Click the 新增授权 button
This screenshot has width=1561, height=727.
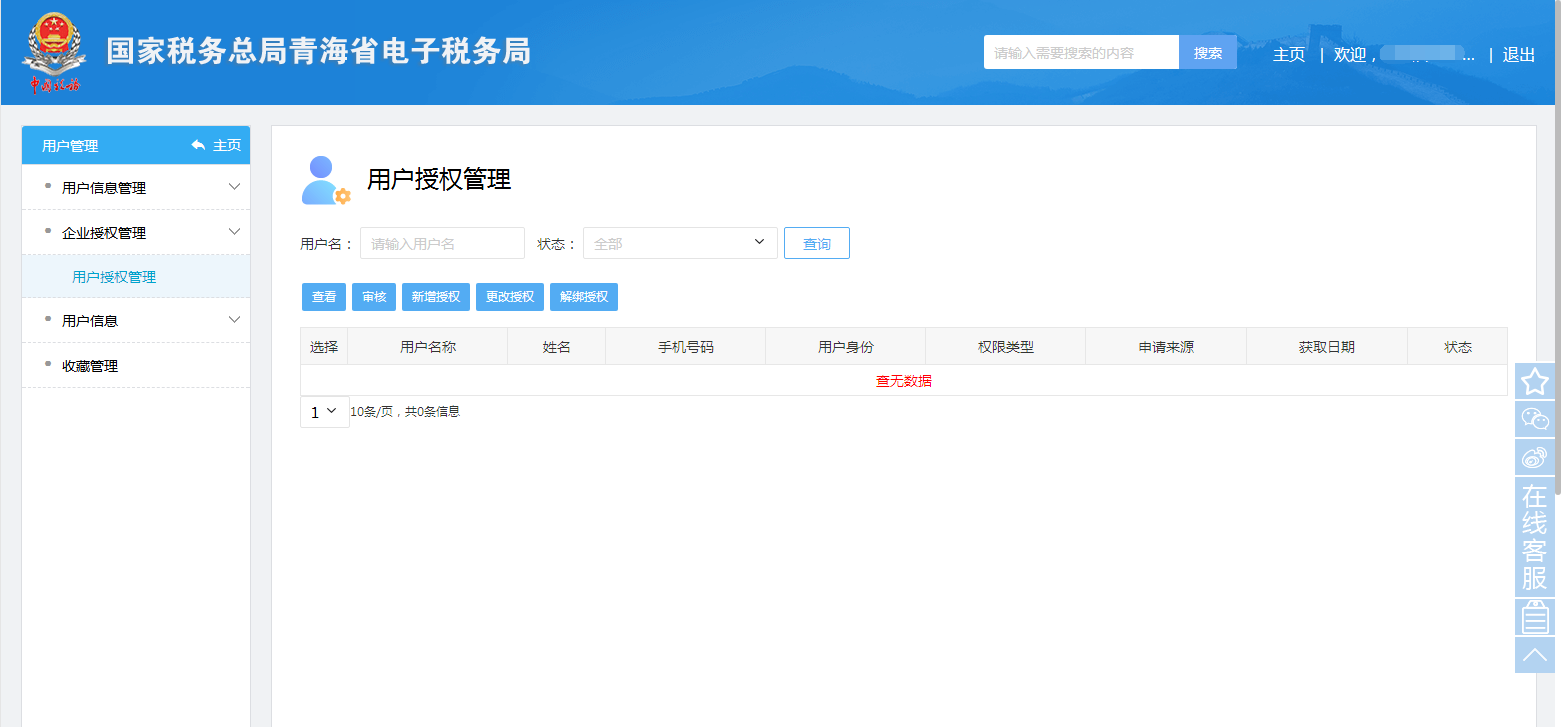point(436,297)
